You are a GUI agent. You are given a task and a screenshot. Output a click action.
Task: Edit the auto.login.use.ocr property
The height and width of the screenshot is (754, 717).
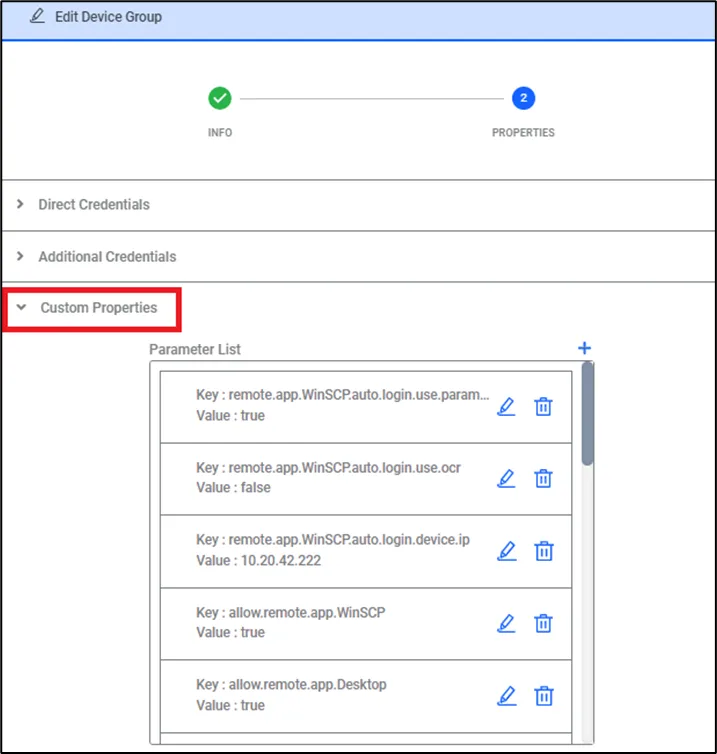pyautogui.click(x=506, y=478)
